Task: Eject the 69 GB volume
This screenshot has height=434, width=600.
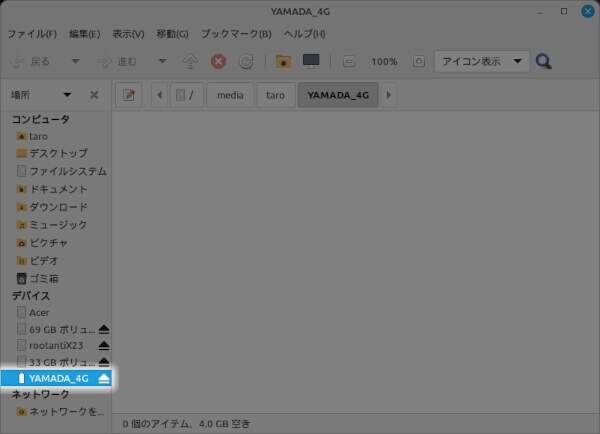Action: (x=104, y=329)
